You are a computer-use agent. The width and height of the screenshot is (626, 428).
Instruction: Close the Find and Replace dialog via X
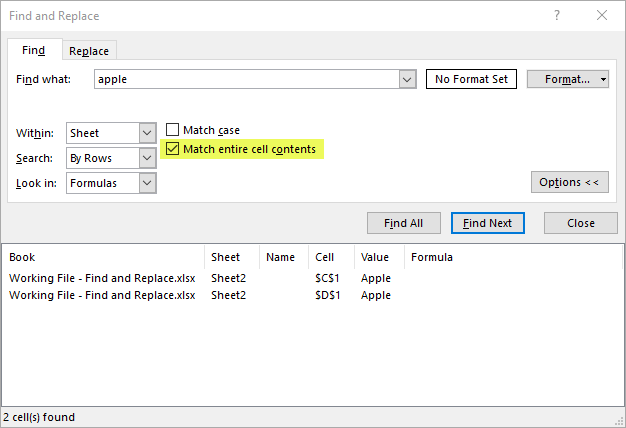[601, 16]
